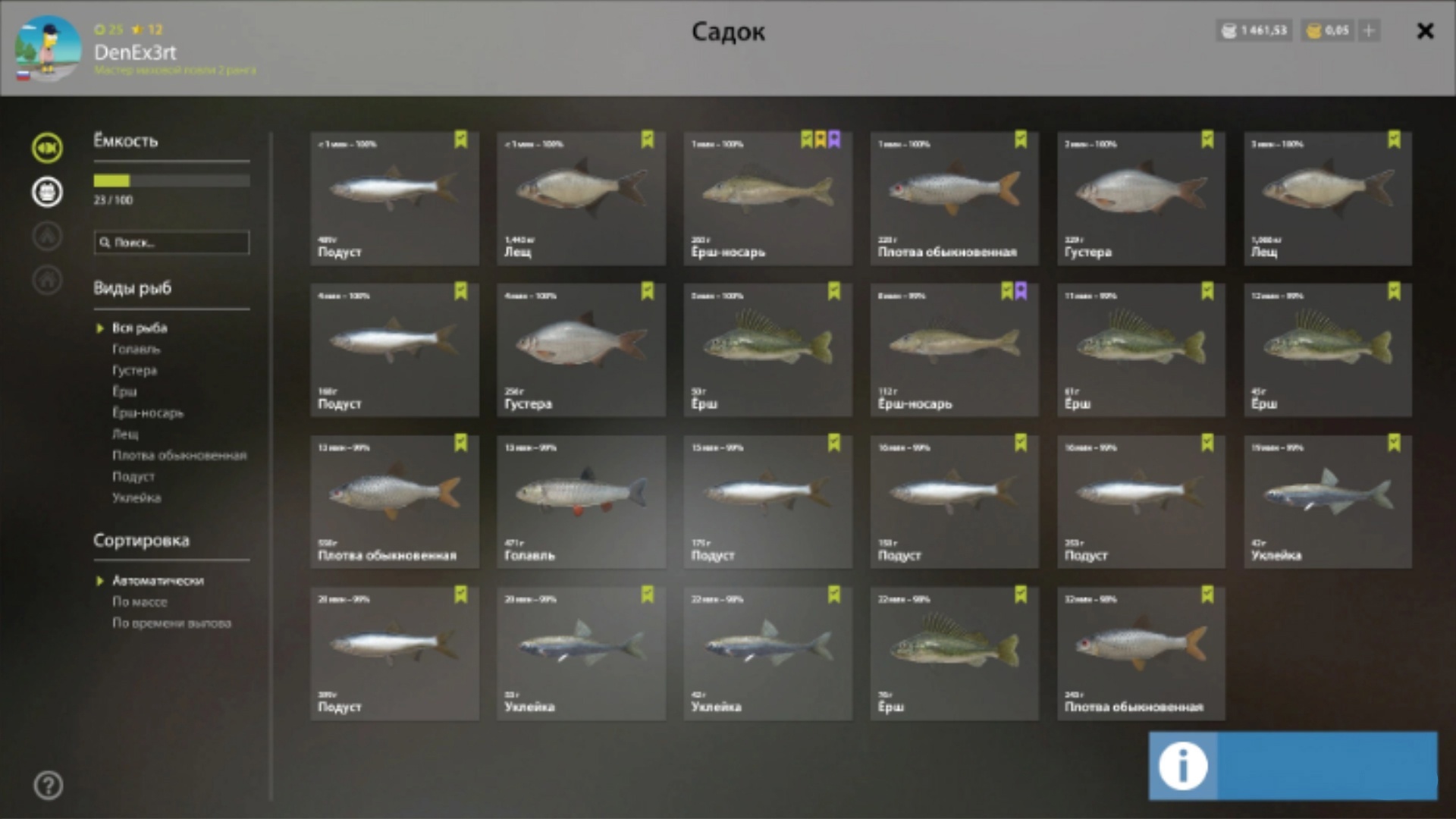
Task: Filter fish list by Голавль
Action: 136,349
